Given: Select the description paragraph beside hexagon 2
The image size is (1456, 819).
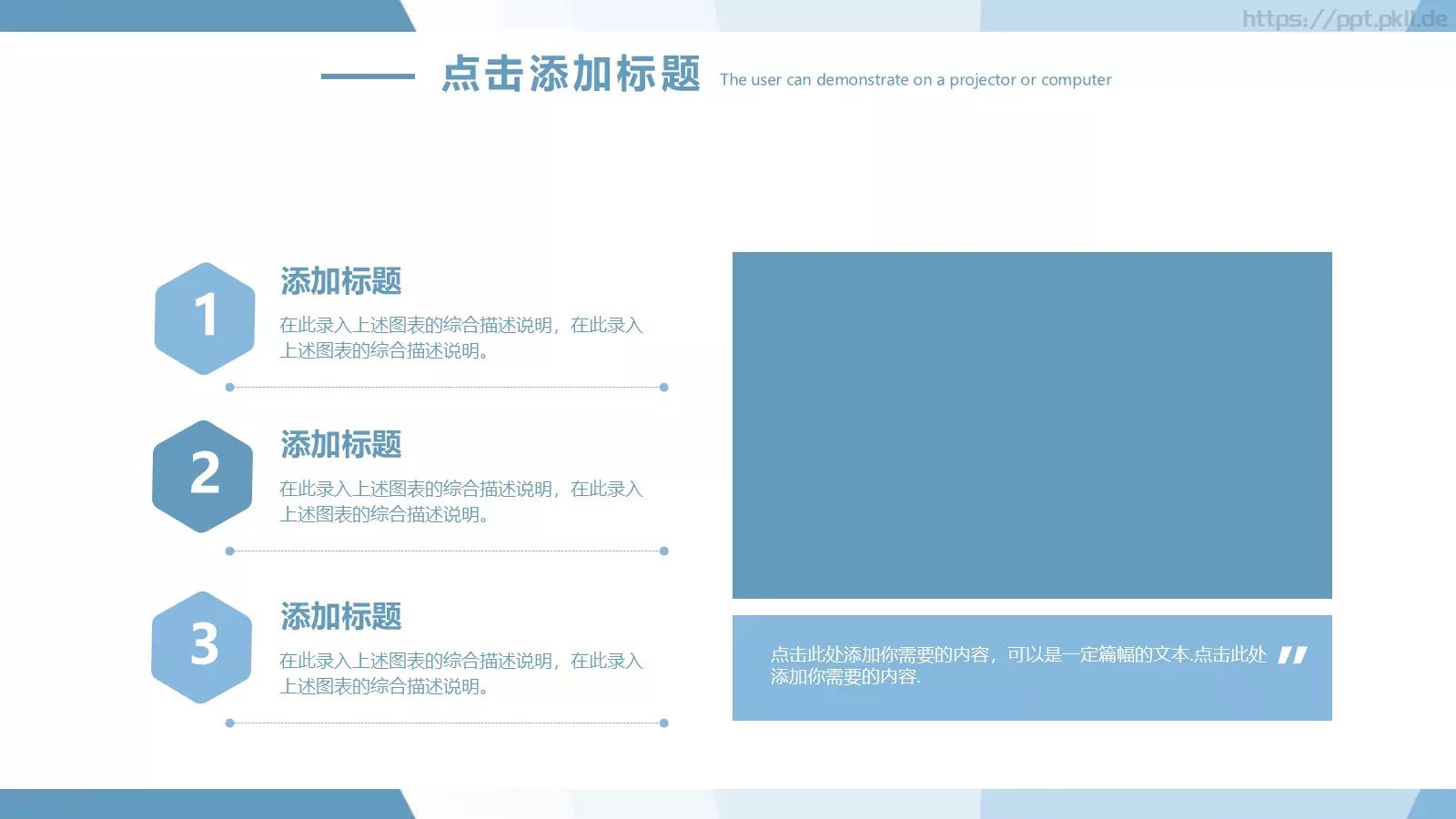Looking at the screenshot, I should click(461, 501).
